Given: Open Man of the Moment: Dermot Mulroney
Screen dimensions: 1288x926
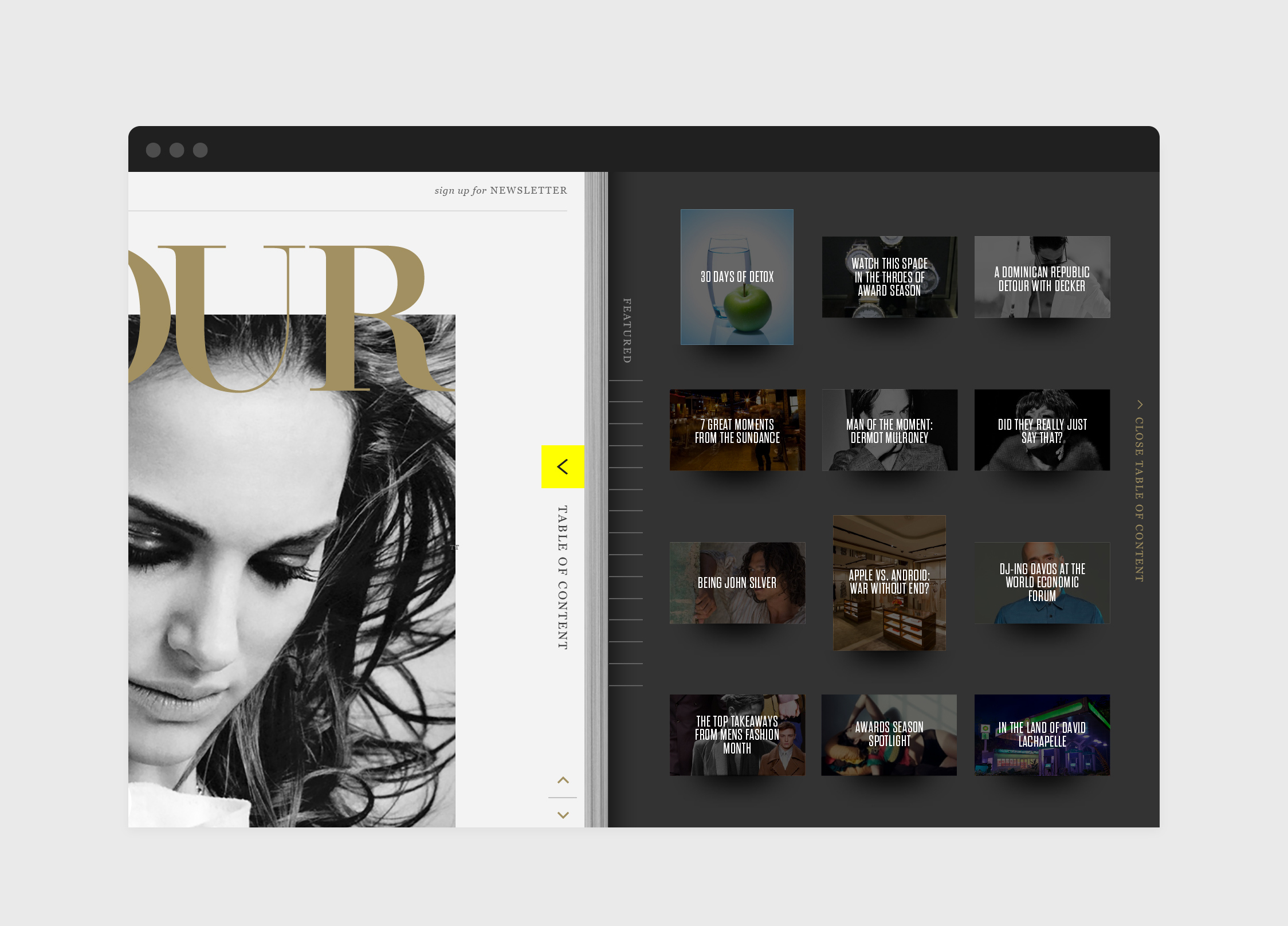Looking at the screenshot, I should 889,430.
